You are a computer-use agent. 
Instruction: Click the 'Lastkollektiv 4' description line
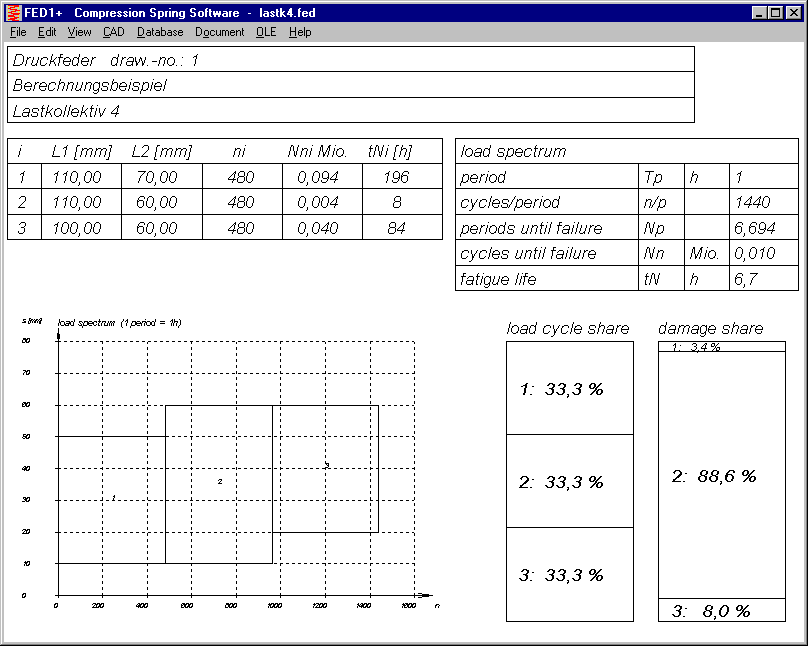[350, 111]
